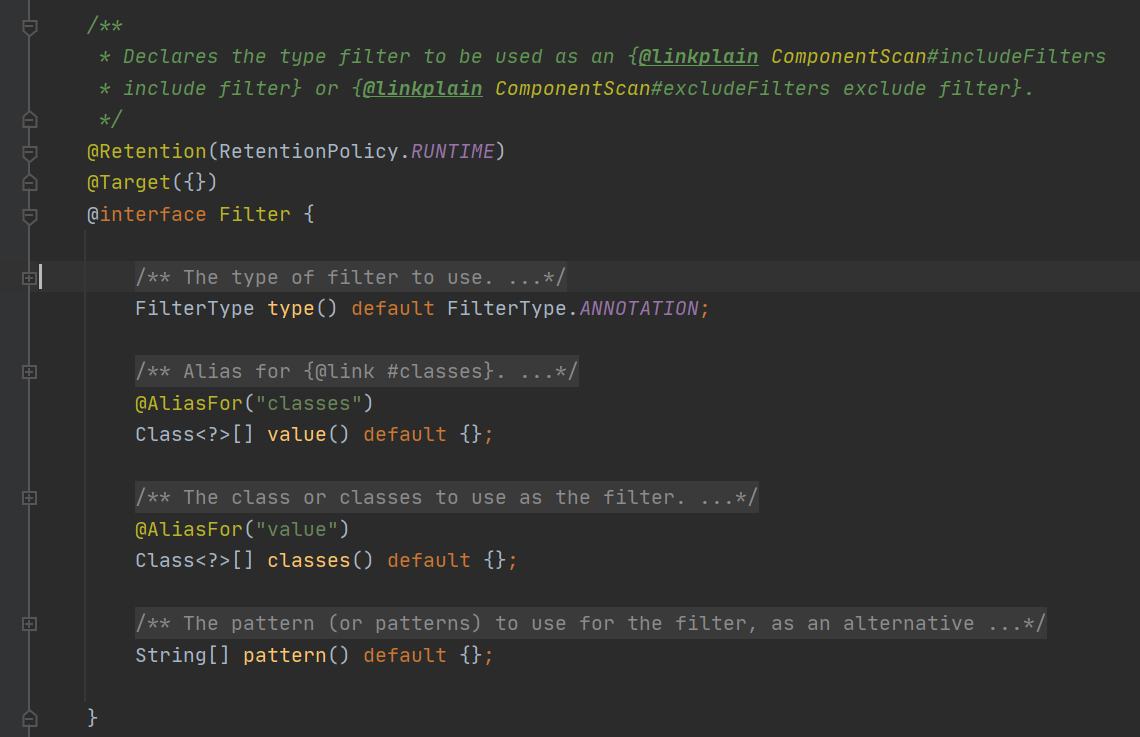Screen dimensions: 1140x737
Task: Expand 'The type of filter to use' comment
Action: point(29,278)
